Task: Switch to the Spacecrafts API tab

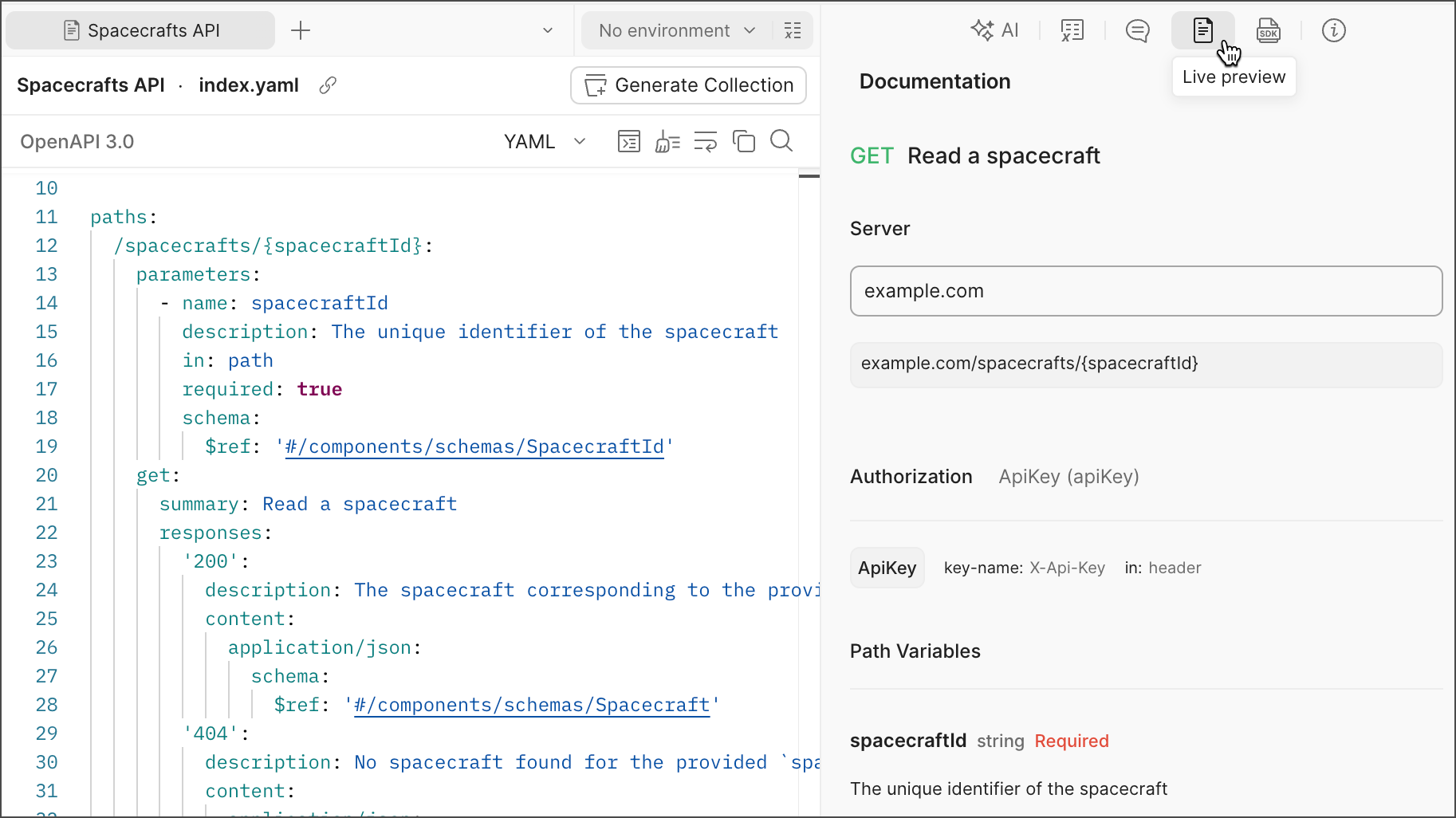Action: point(141,30)
